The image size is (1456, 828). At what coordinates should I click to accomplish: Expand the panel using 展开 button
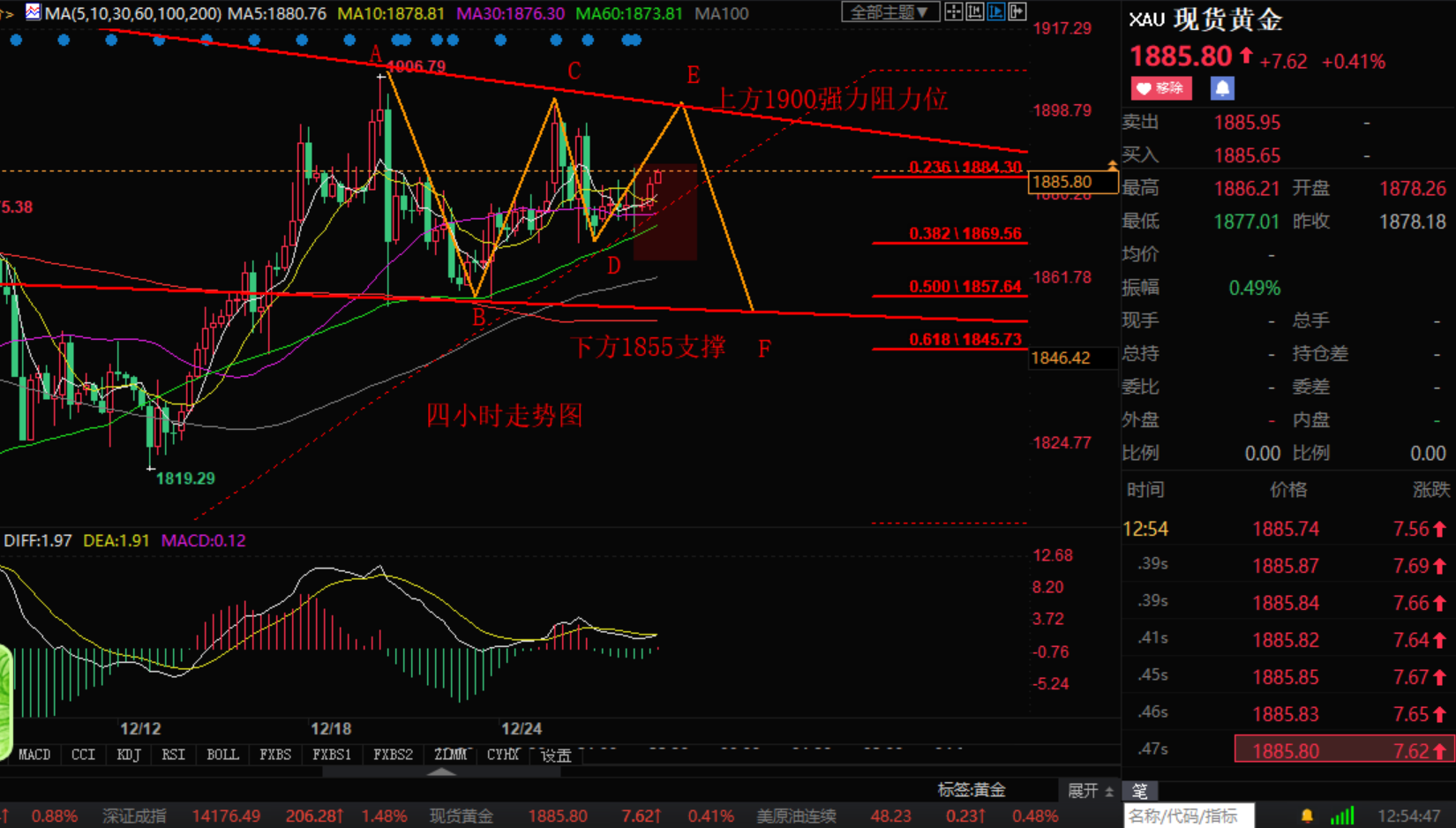coord(1089,791)
